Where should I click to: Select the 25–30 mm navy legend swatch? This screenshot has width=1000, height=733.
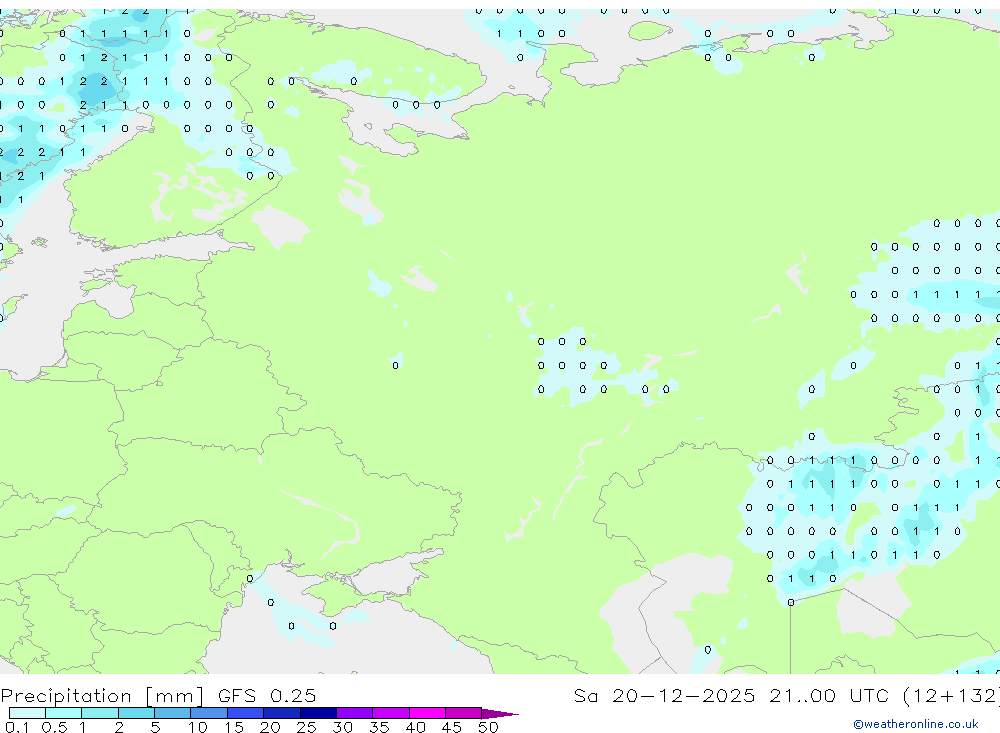[318, 713]
